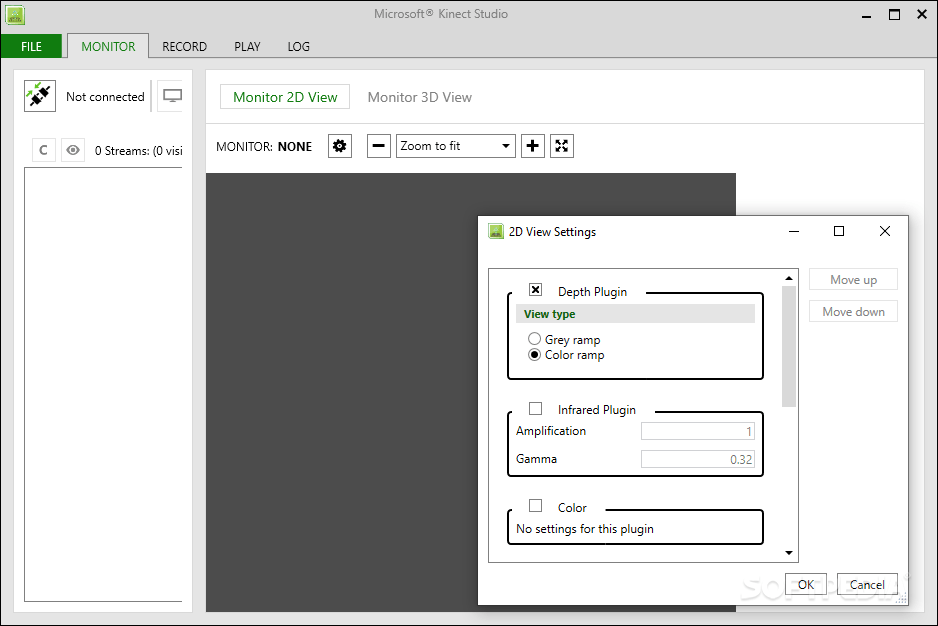
Task: Click the fit-to-screen expand icon
Action: click(562, 146)
